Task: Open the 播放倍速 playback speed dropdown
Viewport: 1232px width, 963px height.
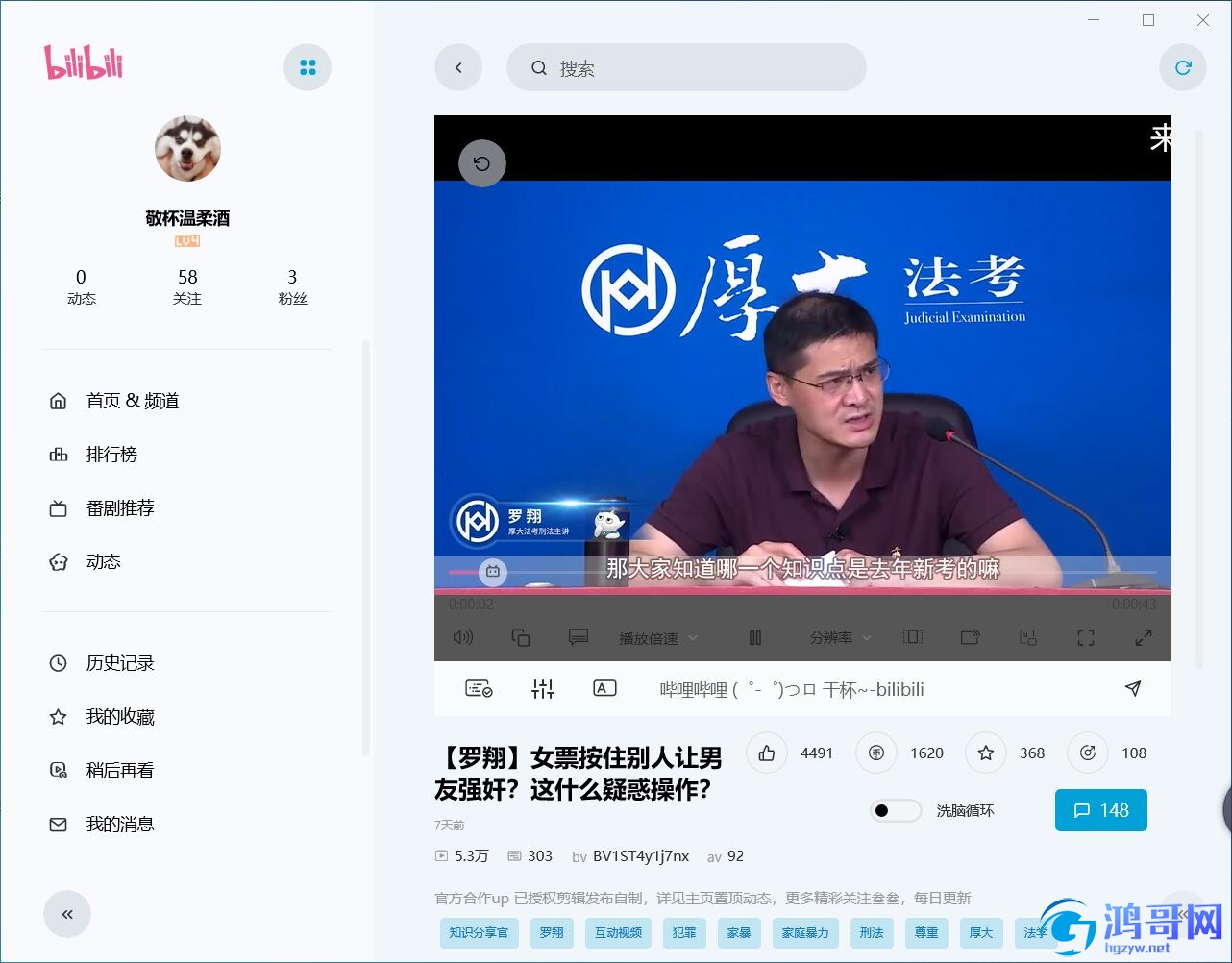Action: 658,638
